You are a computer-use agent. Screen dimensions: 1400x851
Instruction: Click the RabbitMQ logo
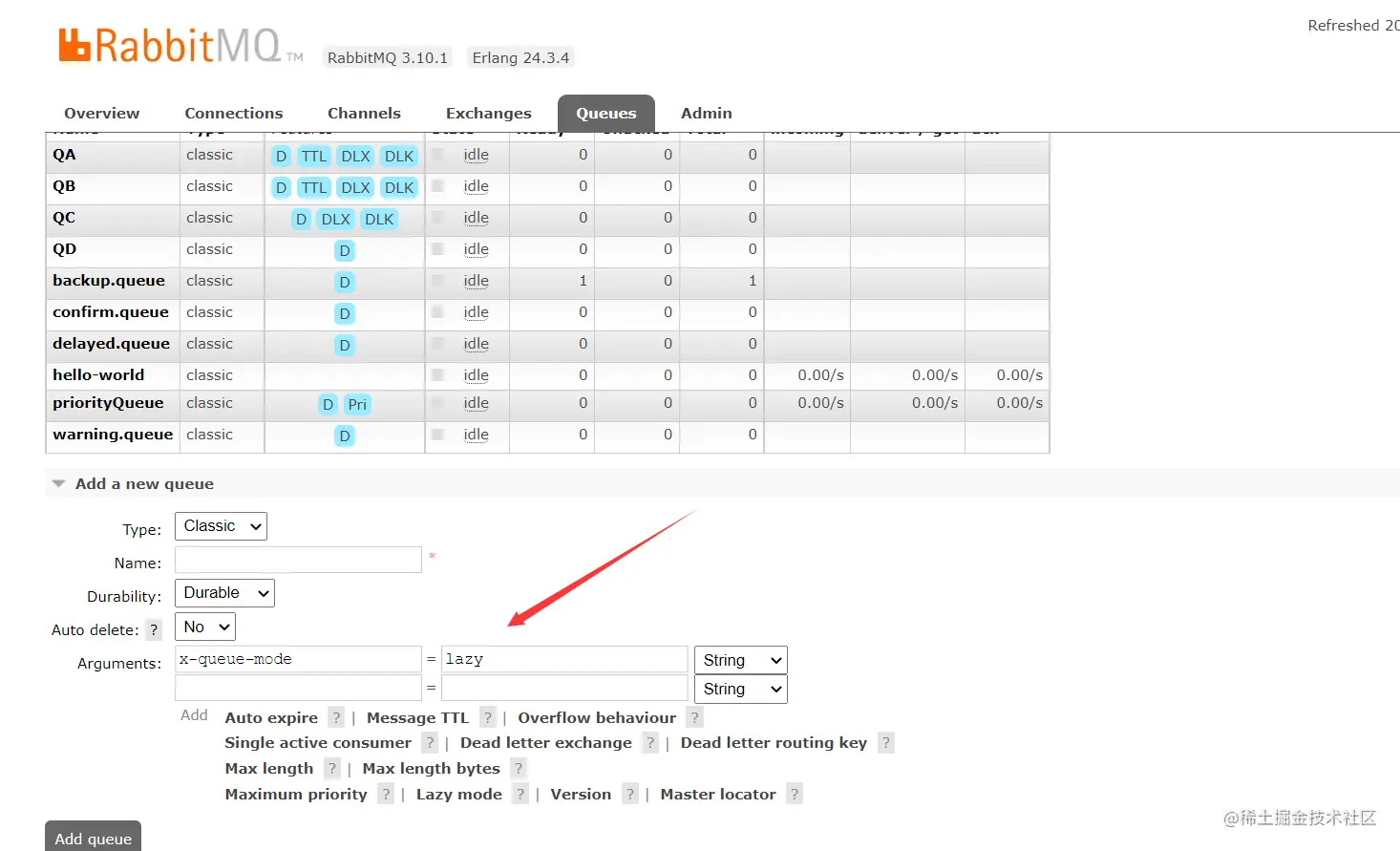point(180,46)
